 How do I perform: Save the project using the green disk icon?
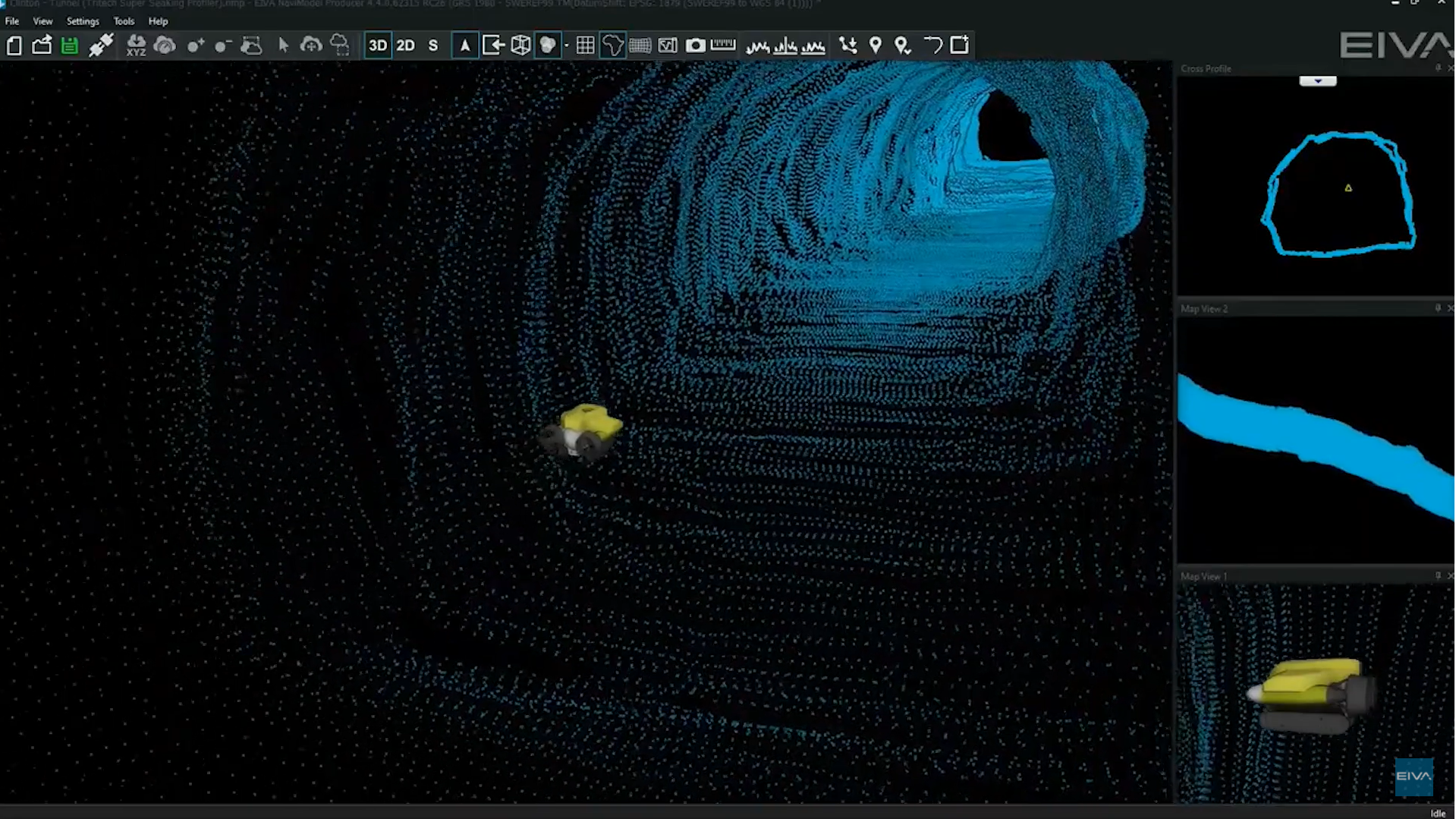pos(69,46)
